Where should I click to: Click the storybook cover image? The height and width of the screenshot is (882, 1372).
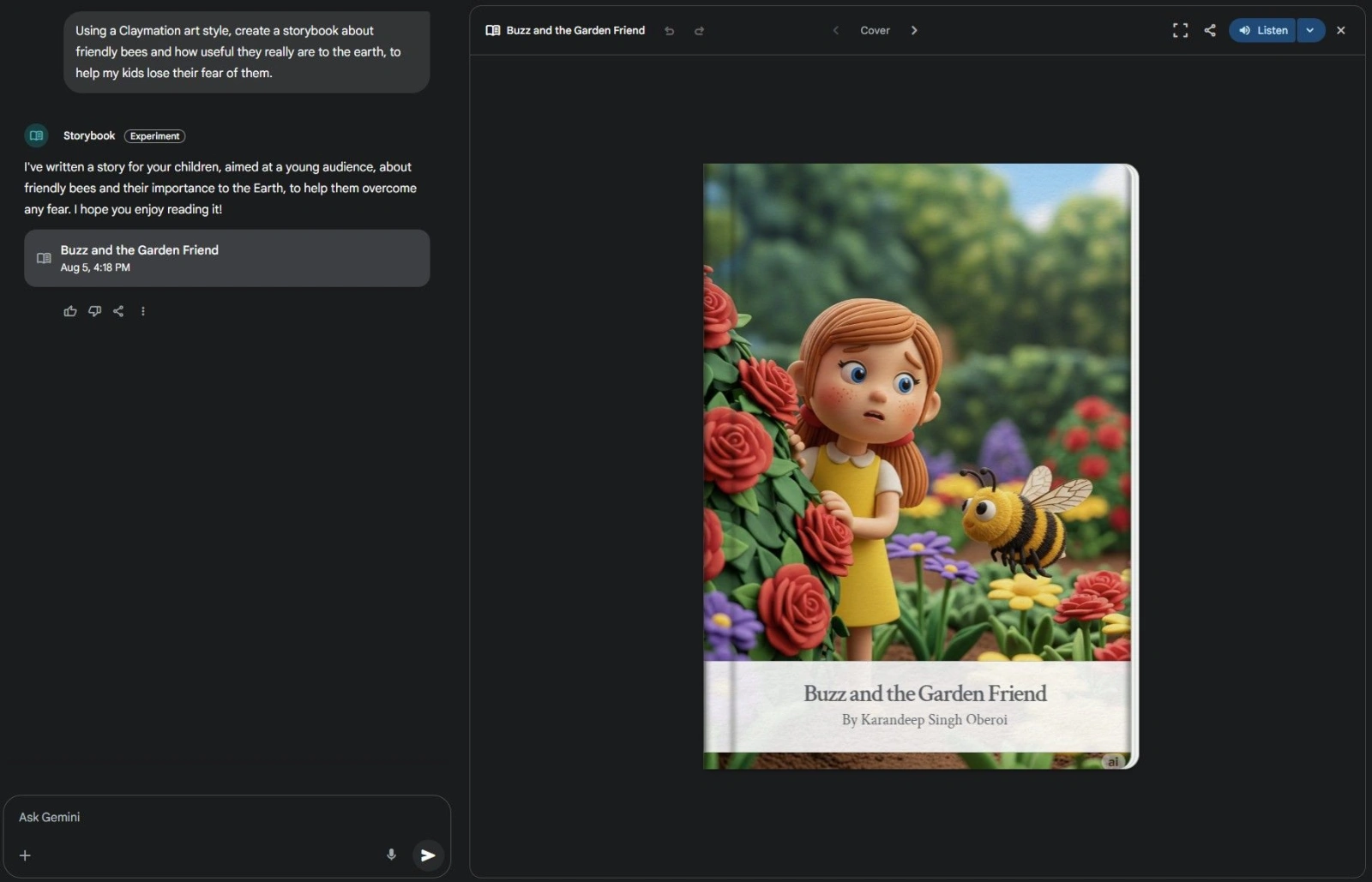click(918, 411)
